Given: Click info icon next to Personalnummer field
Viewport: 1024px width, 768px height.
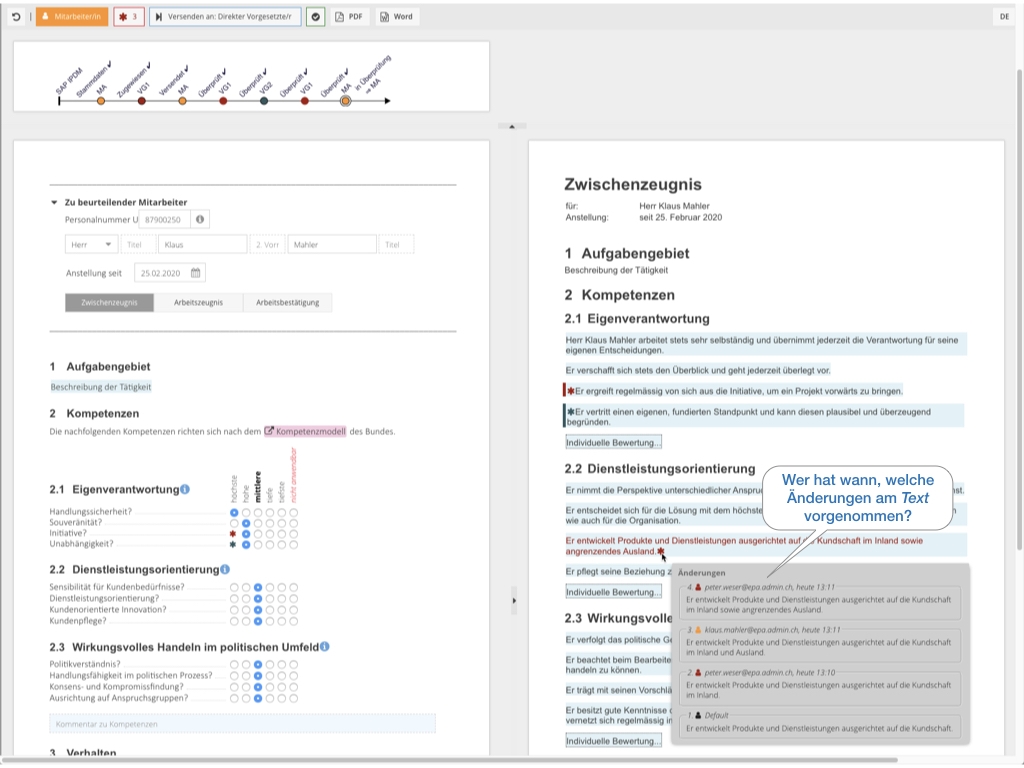Looking at the screenshot, I should (200, 219).
